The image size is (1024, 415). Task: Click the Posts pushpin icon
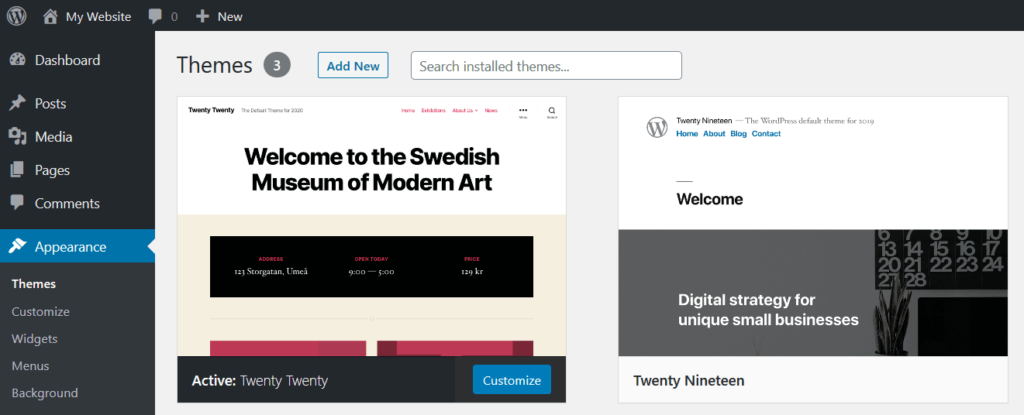point(18,103)
